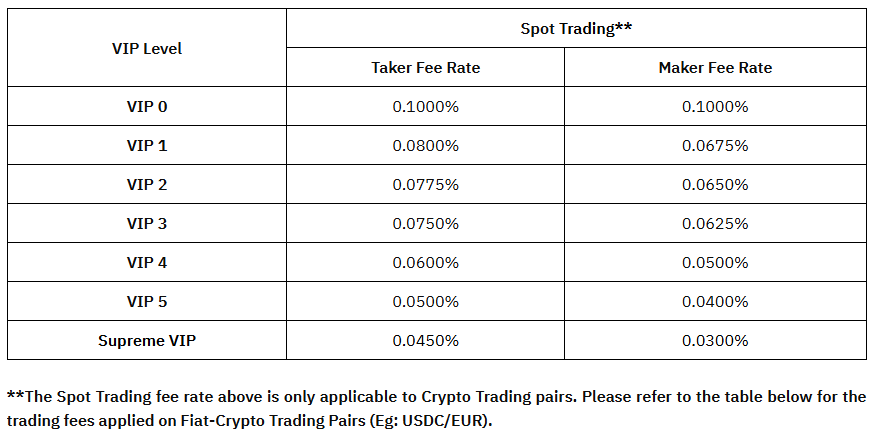Select the VIP 2 row label
Viewport: 882px width, 437px height.
coord(147,185)
